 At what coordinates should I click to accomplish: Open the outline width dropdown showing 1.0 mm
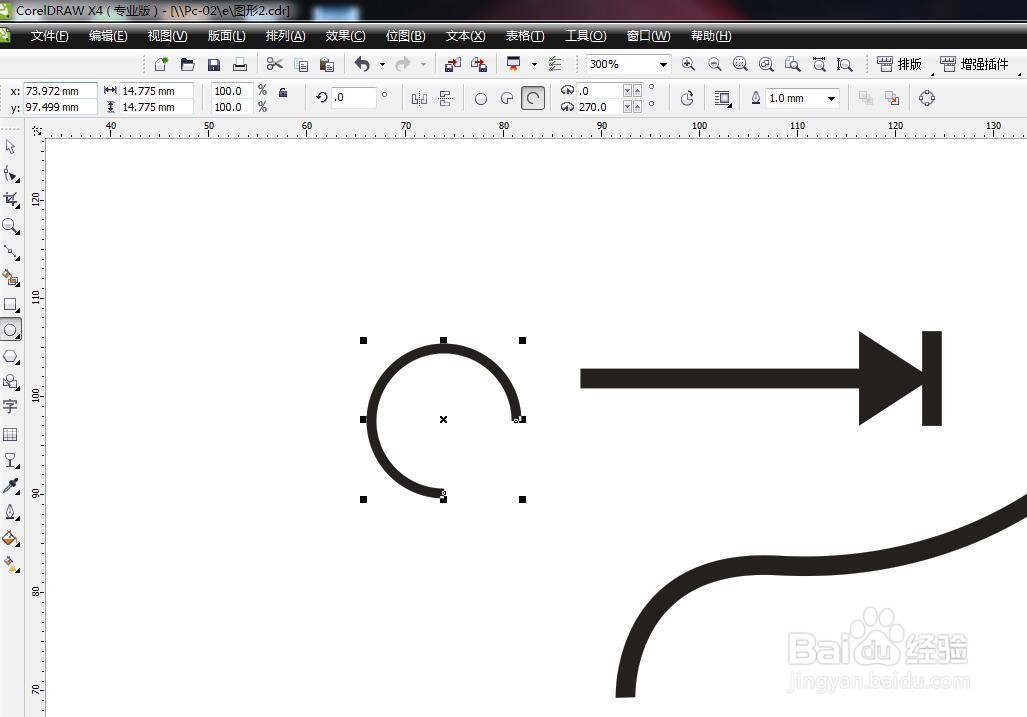pyautogui.click(x=831, y=98)
